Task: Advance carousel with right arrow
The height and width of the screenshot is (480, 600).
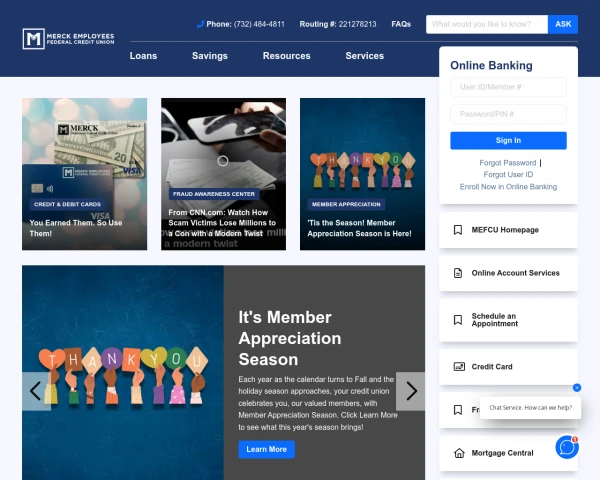Action: pos(410,391)
